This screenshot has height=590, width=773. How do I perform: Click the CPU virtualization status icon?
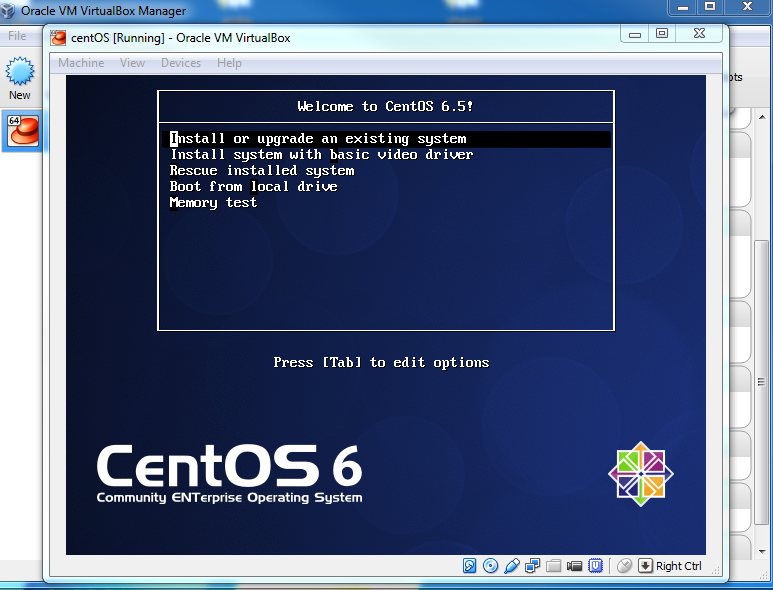(596, 565)
